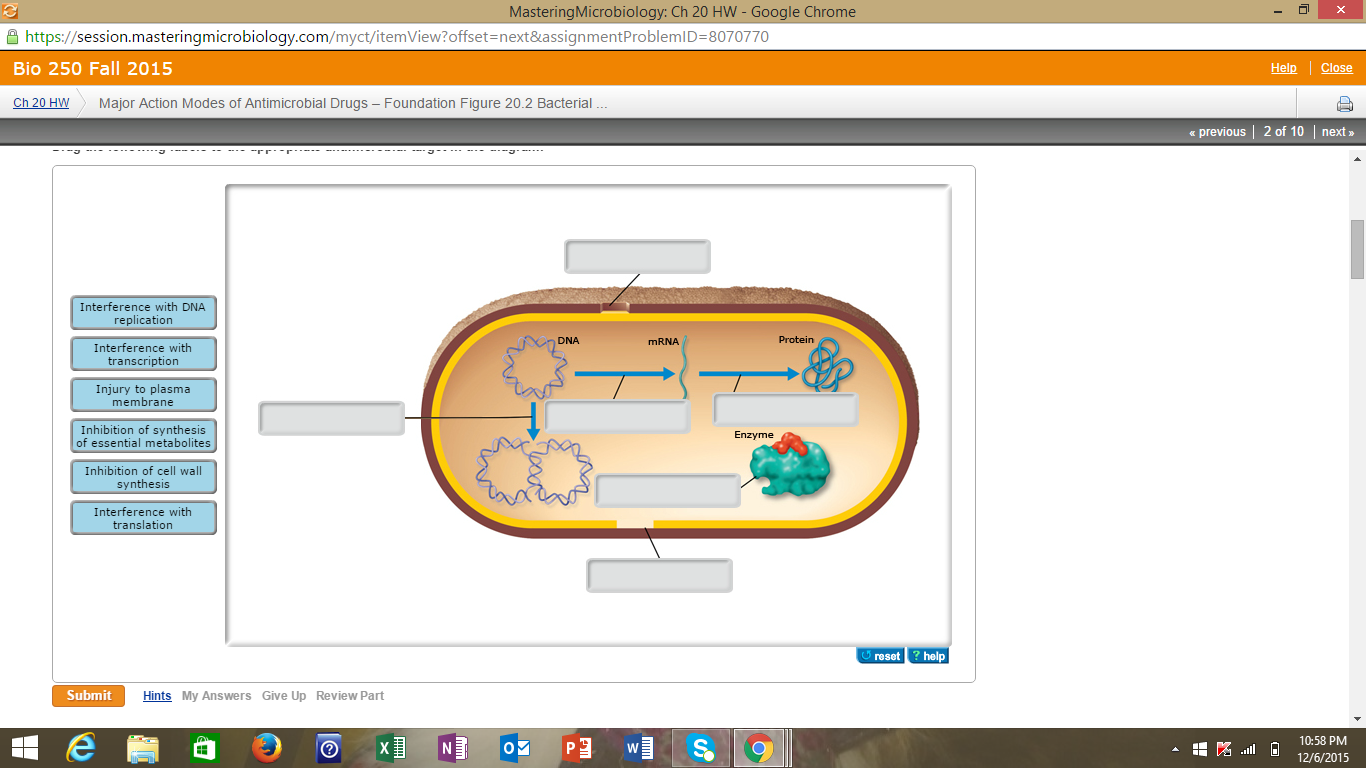Select the Injury to plasma membrane label
Image resolution: width=1366 pixels, height=768 pixels.
click(143, 394)
